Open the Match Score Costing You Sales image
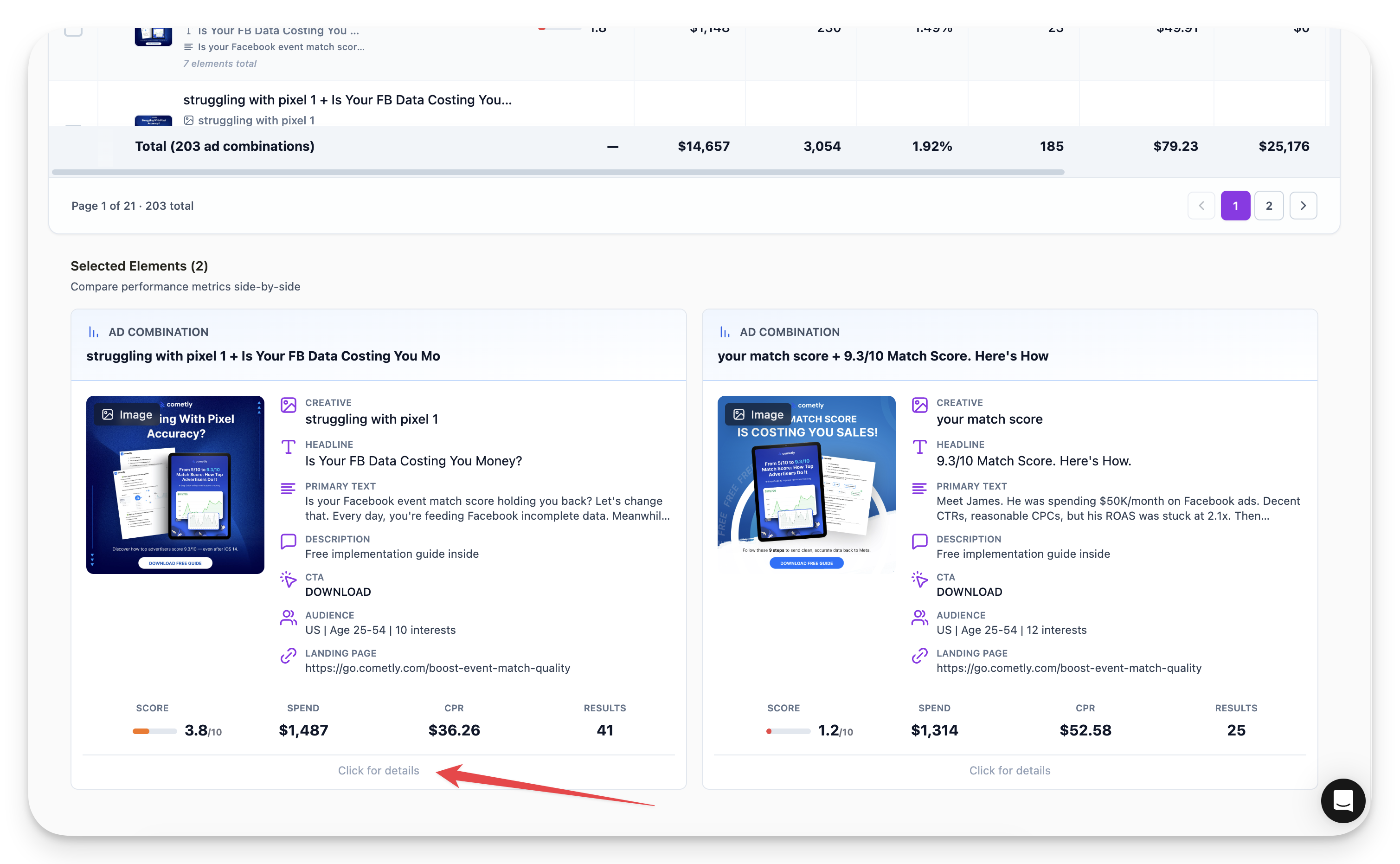 [x=806, y=484]
